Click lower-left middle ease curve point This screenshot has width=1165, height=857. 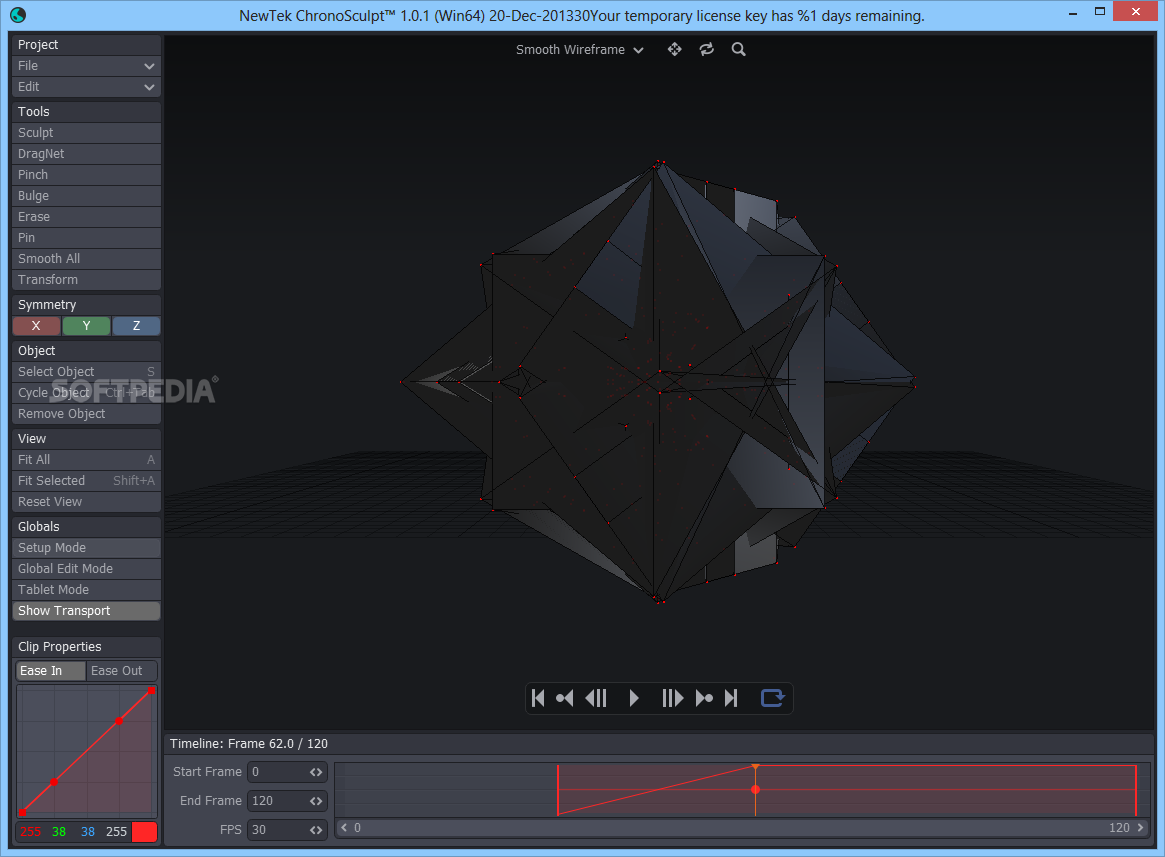tap(53, 782)
